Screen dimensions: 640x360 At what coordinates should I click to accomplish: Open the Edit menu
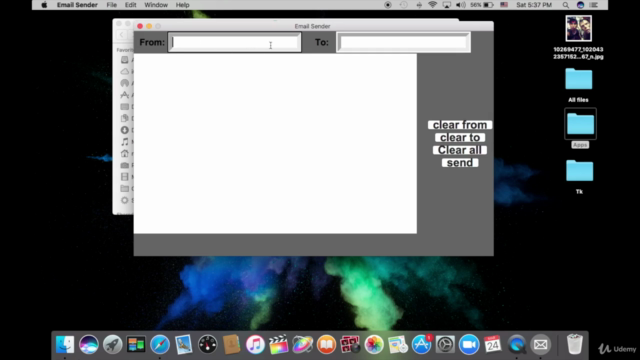(130, 5)
